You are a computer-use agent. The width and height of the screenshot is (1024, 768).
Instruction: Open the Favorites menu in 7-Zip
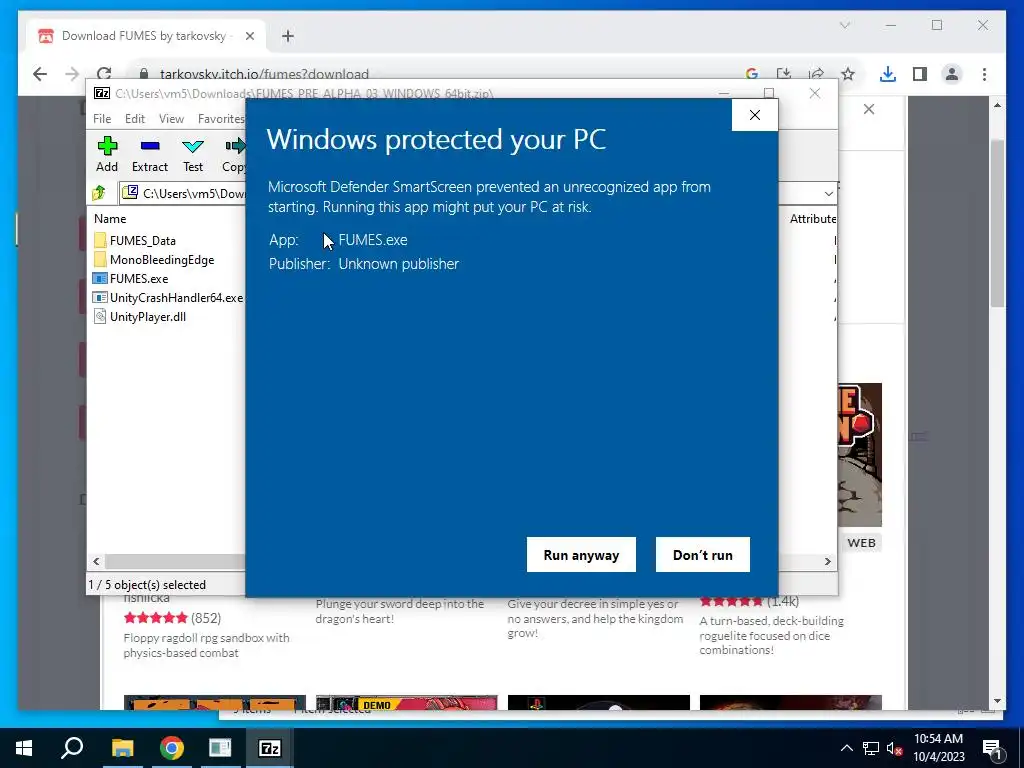click(221, 118)
